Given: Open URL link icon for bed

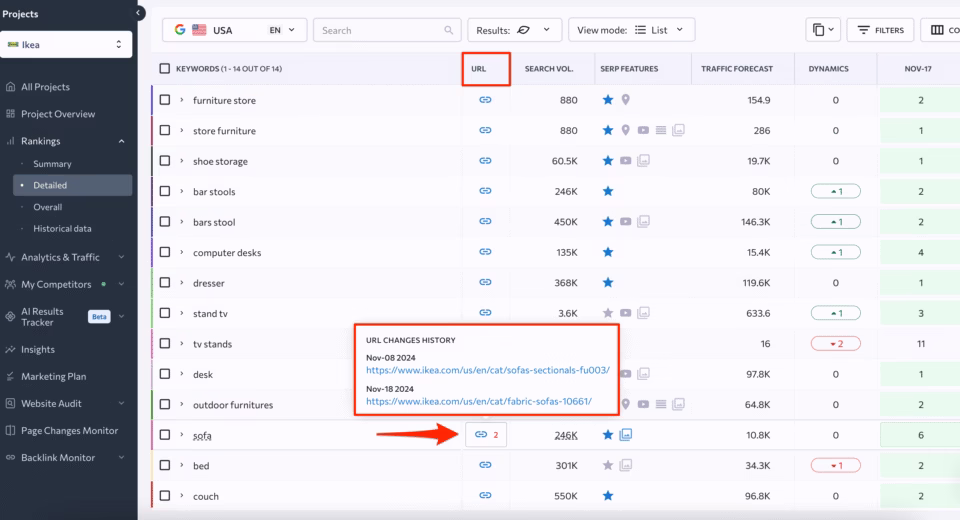Looking at the screenshot, I should click(485, 465).
